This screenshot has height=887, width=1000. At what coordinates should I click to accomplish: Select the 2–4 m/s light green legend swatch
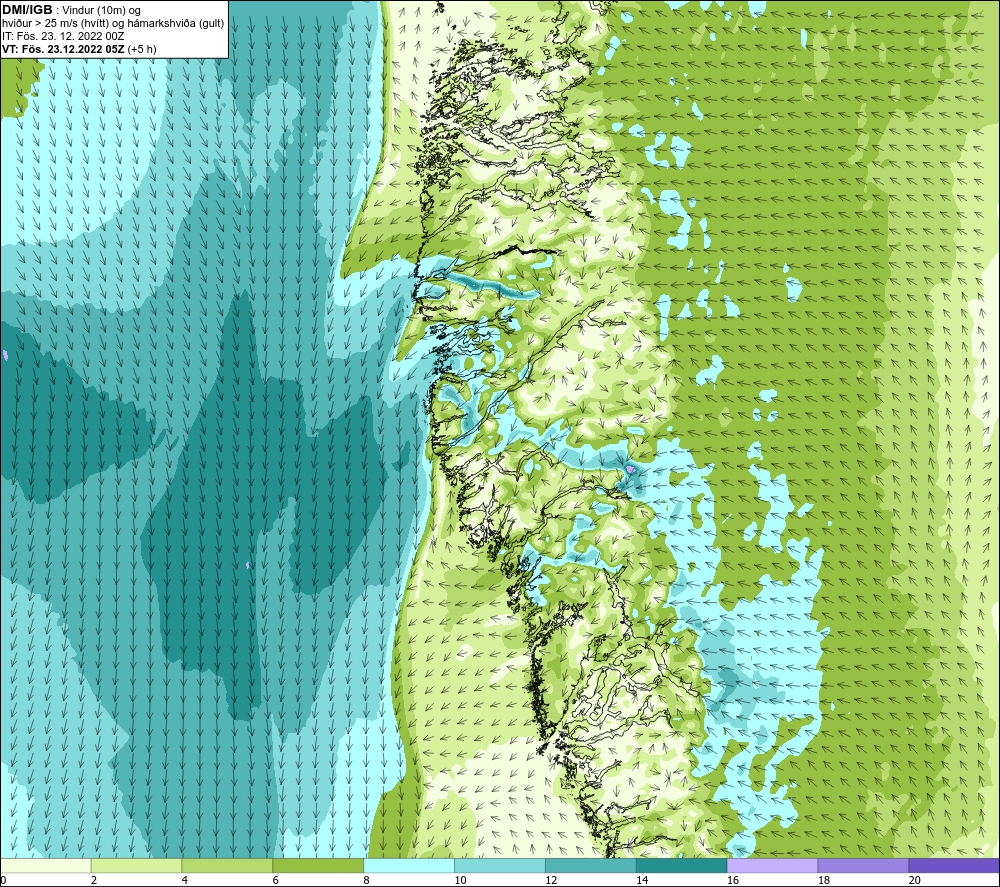point(136,866)
